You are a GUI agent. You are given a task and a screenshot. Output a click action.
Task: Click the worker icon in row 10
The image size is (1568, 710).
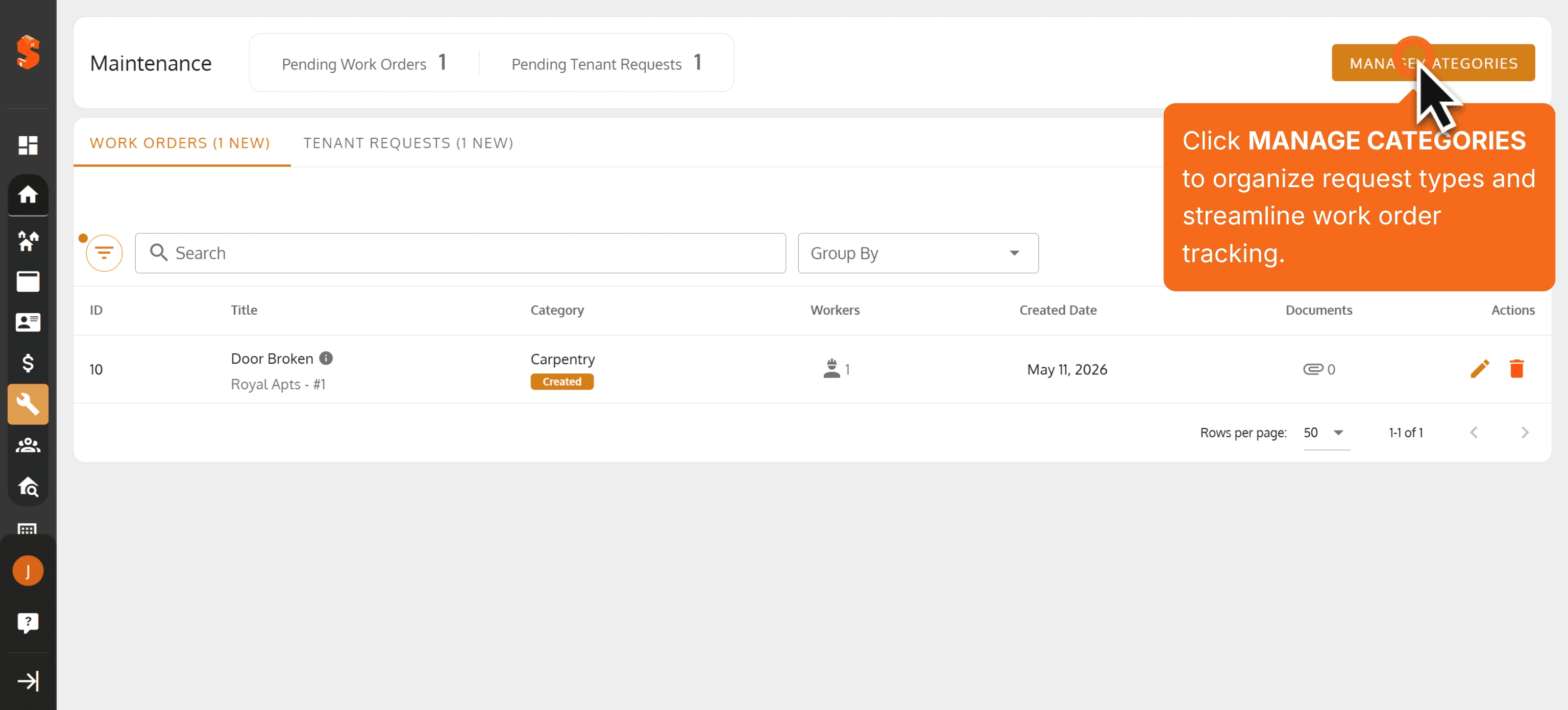pyautogui.click(x=831, y=369)
